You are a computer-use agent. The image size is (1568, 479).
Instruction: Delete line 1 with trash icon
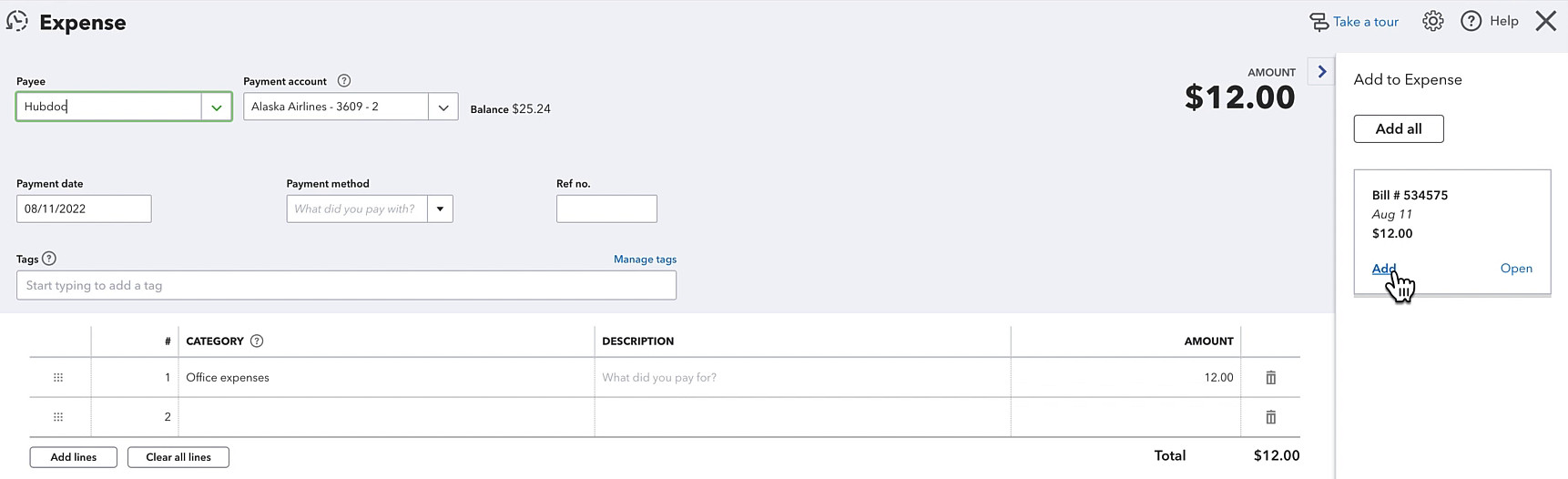1271,378
